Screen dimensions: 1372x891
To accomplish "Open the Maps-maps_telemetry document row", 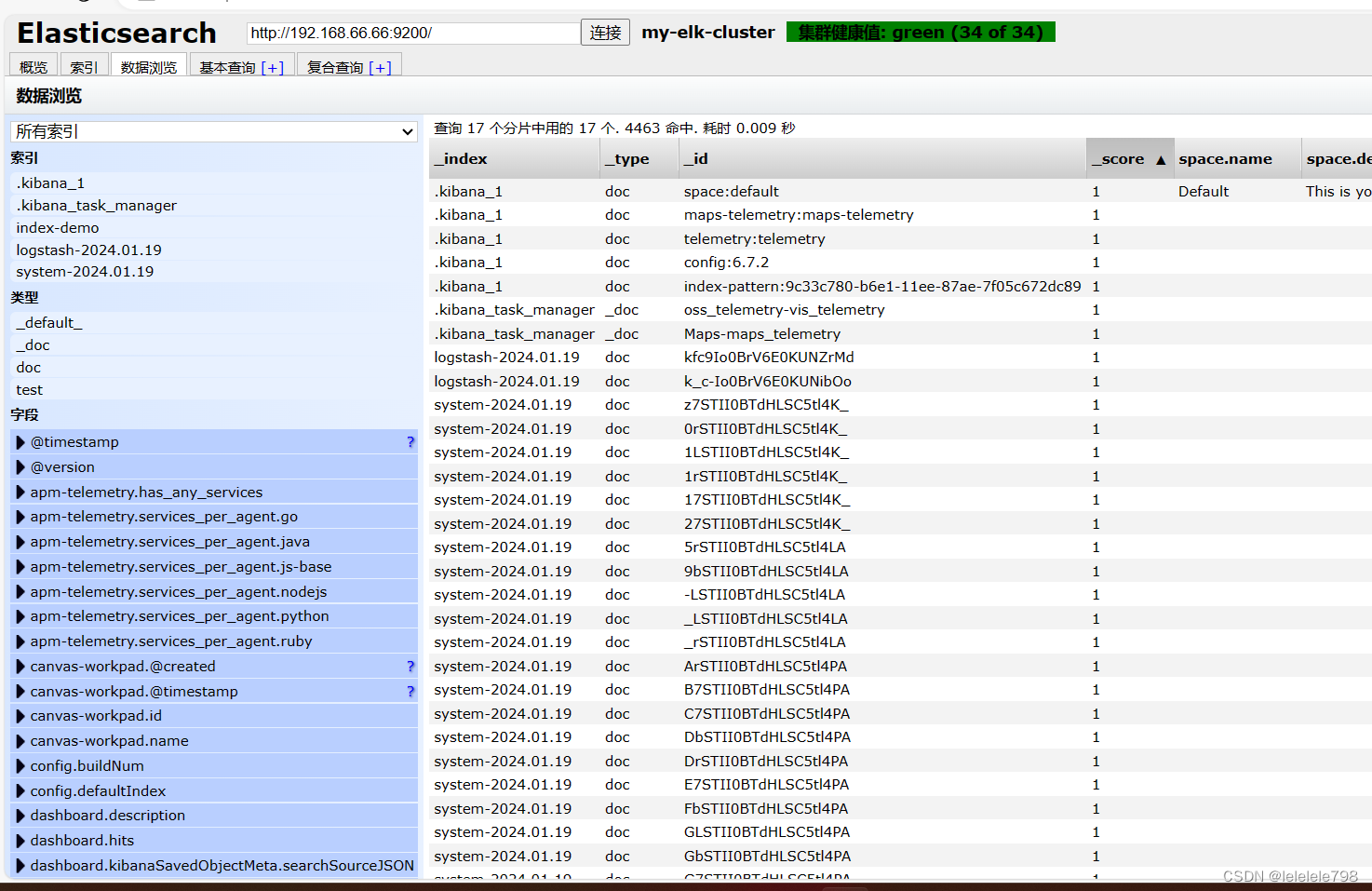I will (900, 334).
